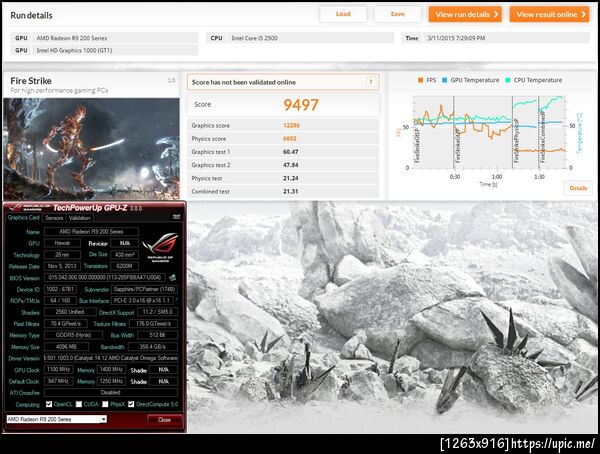This screenshot has width=600, height=454.
Task: Open View result online
Action: point(549,15)
